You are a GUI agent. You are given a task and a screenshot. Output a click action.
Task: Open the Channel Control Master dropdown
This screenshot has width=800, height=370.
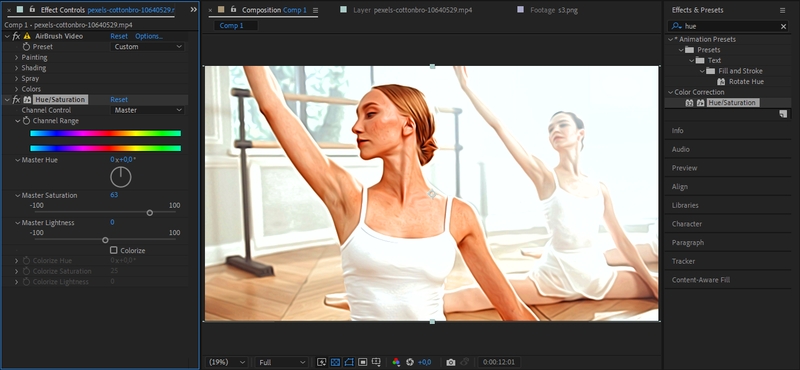coord(147,110)
